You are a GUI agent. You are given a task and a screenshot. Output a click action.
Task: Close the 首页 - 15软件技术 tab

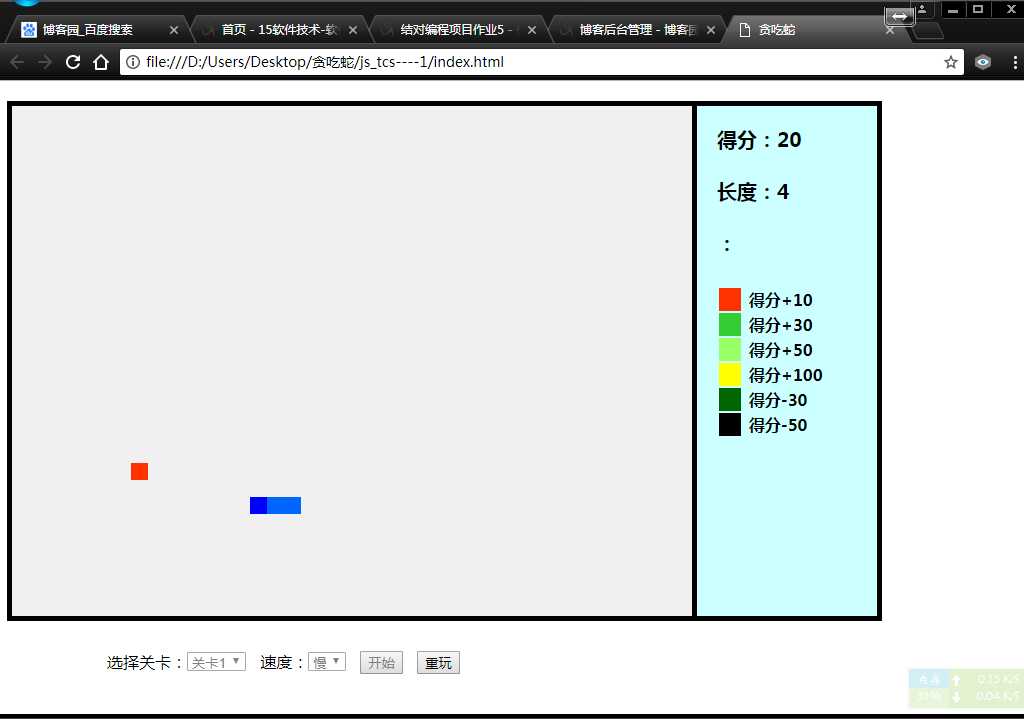point(353,30)
